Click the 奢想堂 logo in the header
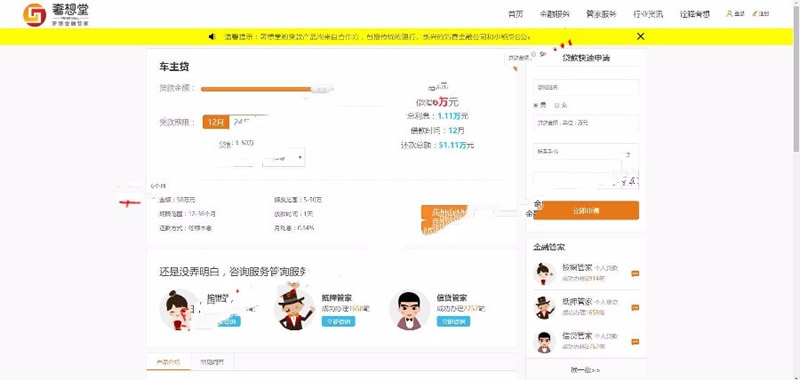The image size is (800, 380). coord(56,14)
